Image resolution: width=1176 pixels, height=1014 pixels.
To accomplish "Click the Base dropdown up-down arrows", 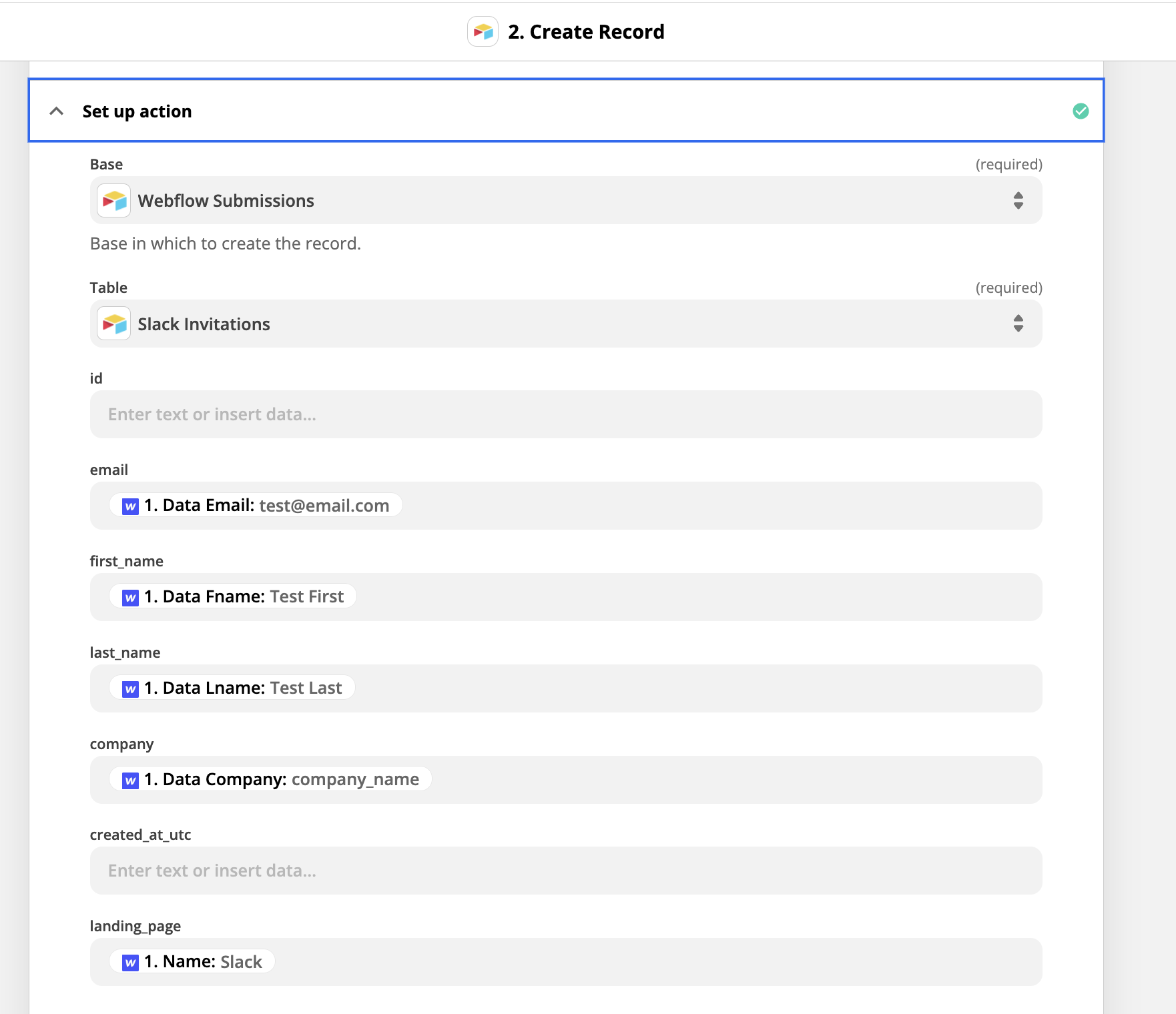I will coord(1018,200).
